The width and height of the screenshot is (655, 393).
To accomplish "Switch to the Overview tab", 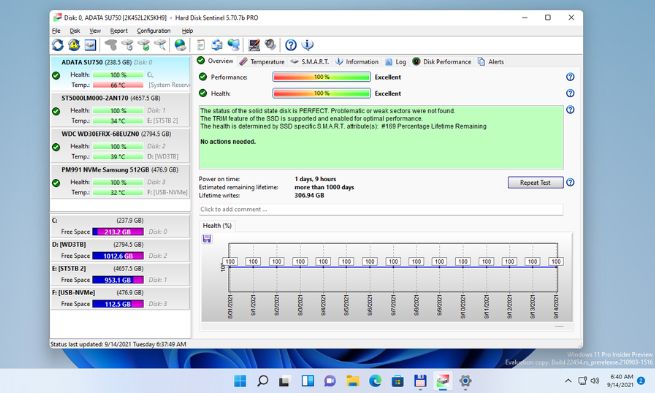I will click(x=215, y=61).
